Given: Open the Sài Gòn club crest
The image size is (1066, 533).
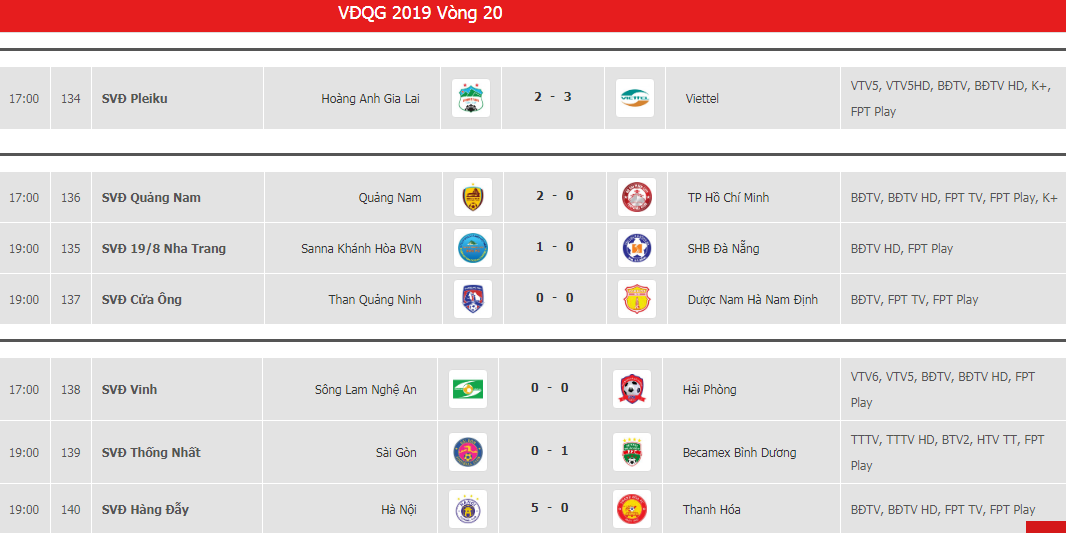Looking at the screenshot, I should click(468, 452).
